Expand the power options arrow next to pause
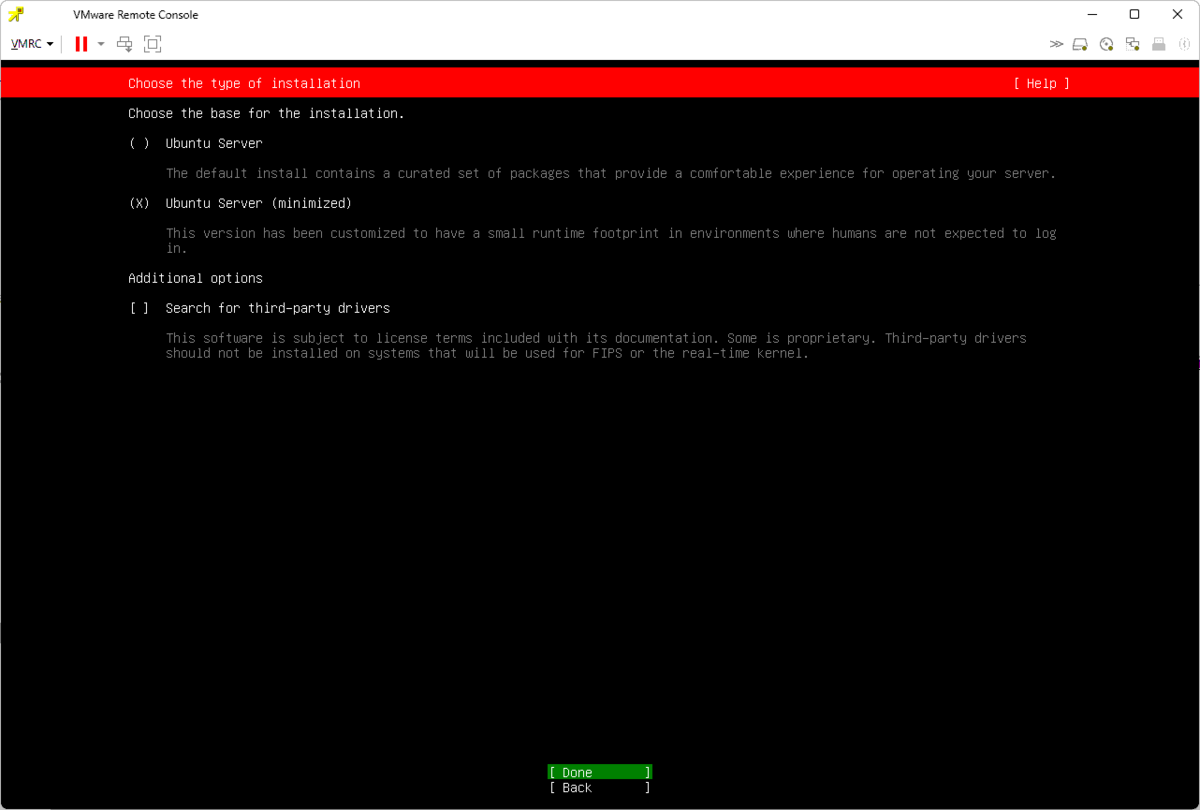1200x810 pixels. point(101,44)
